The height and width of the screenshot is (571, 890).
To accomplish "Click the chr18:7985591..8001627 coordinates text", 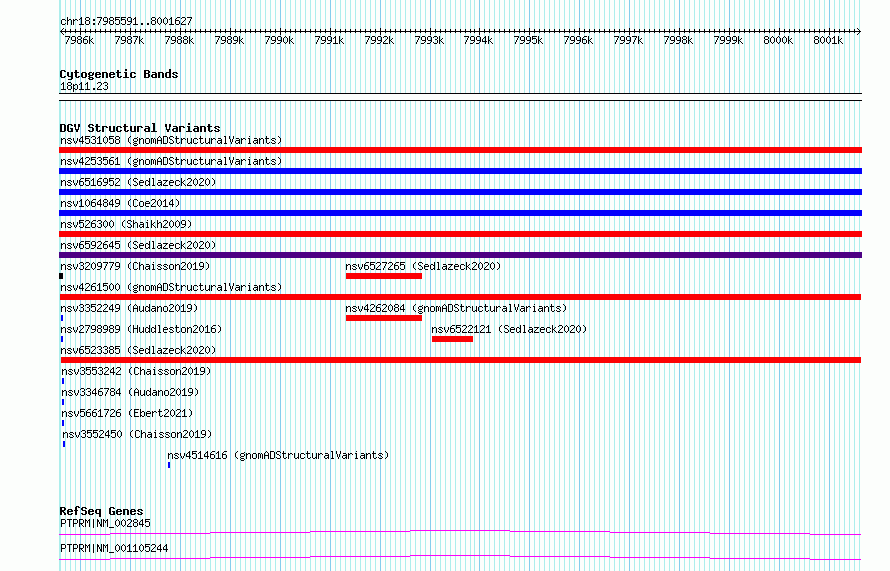I will click(x=126, y=22).
